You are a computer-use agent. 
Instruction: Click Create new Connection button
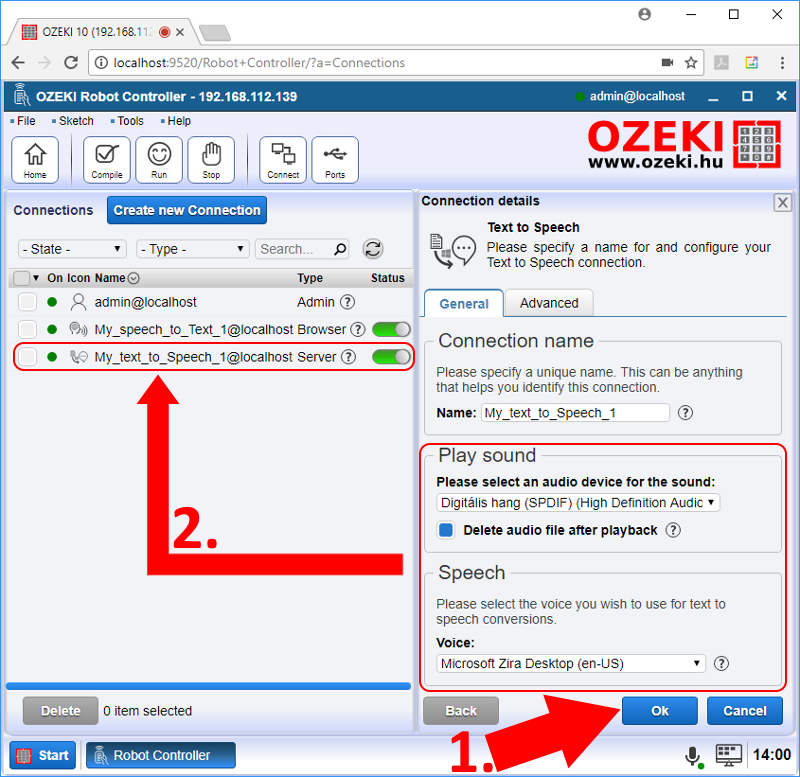pyautogui.click(x=187, y=210)
